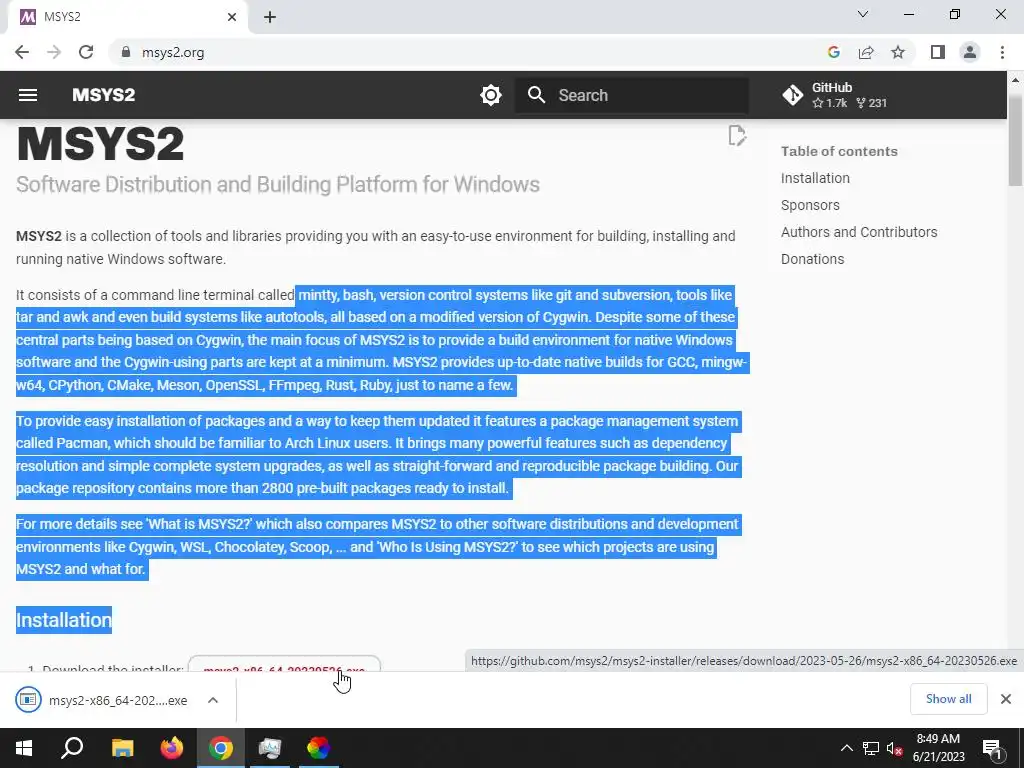Image resolution: width=1024 pixels, height=768 pixels.
Task: Open the Windows Start menu
Action: 24,748
